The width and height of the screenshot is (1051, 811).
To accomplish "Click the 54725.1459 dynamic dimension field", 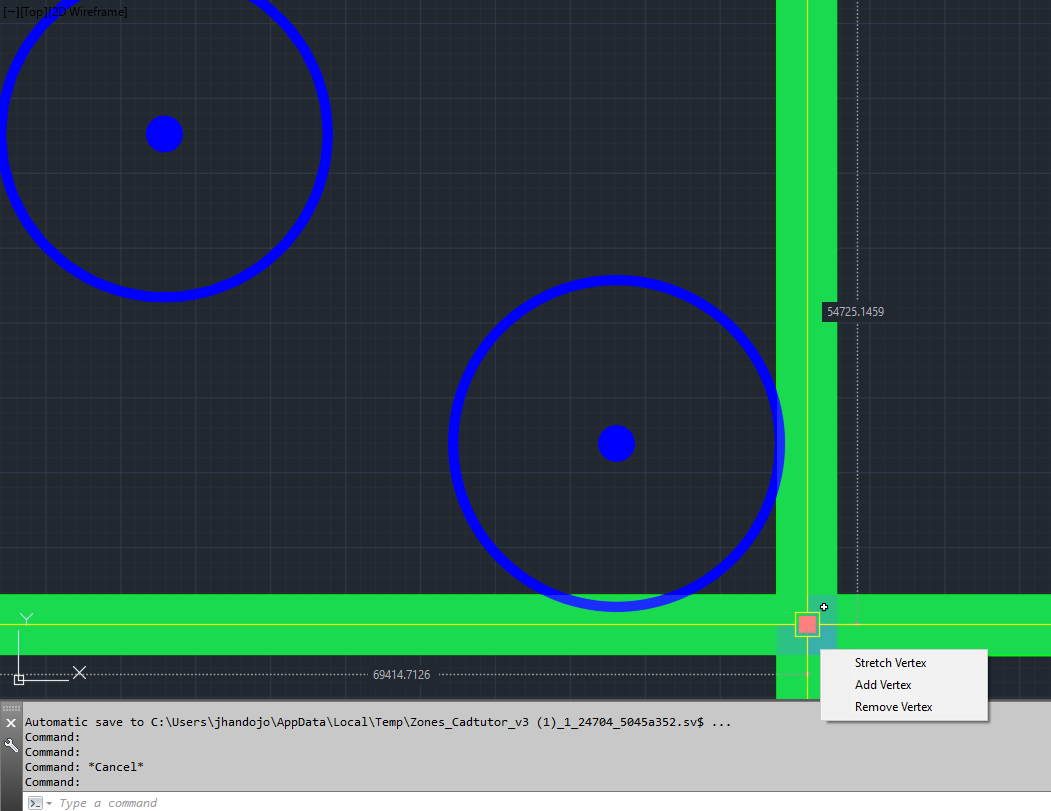I will tap(855, 312).
